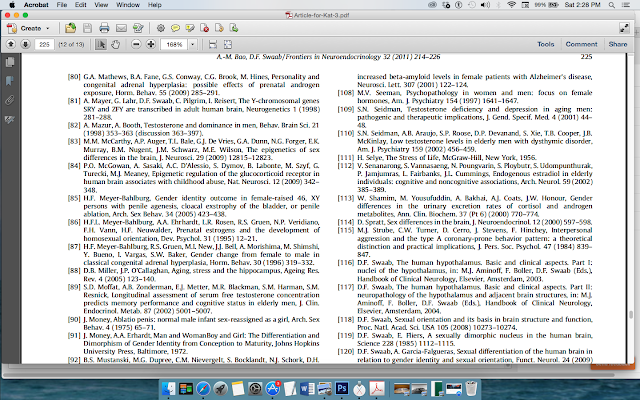Open the Edit menu
The image size is (640, 400).
point(80,5)
